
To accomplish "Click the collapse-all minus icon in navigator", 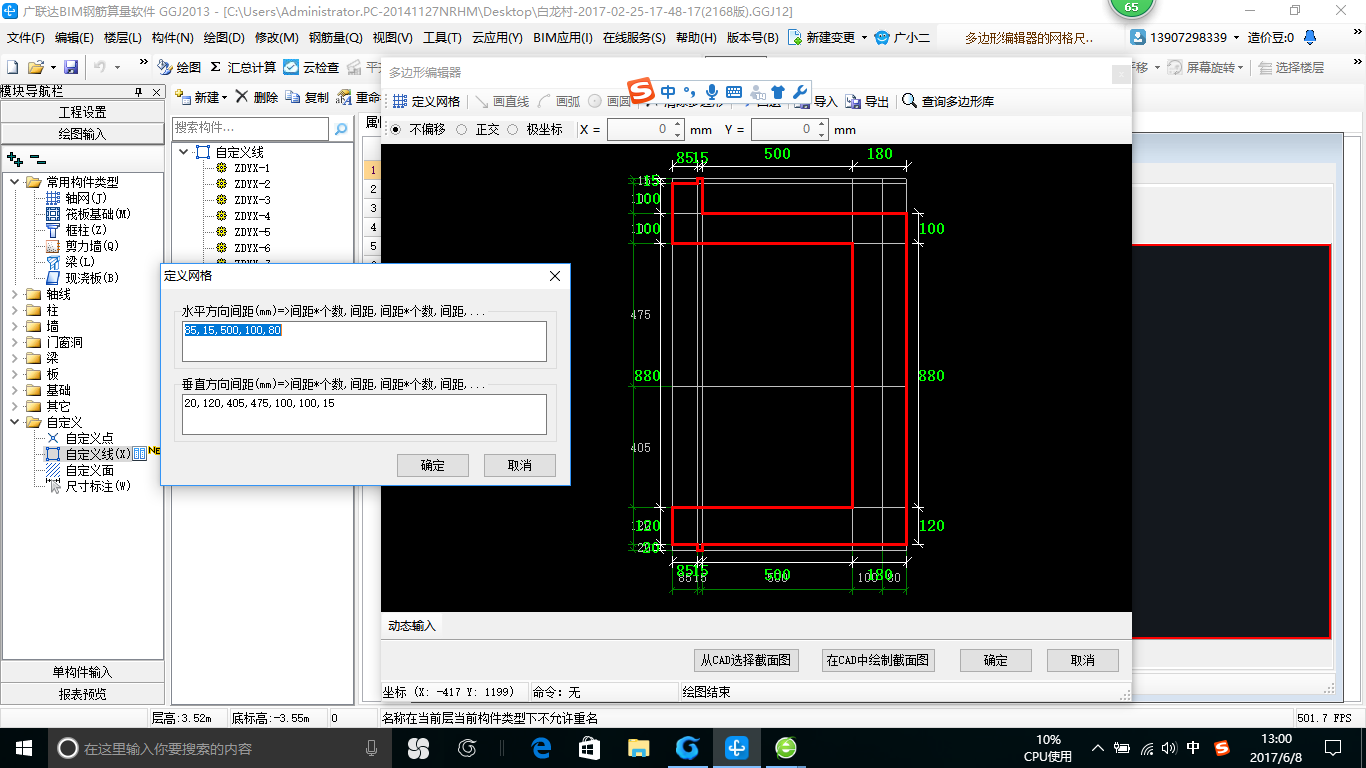I will (x=37, y=158).
